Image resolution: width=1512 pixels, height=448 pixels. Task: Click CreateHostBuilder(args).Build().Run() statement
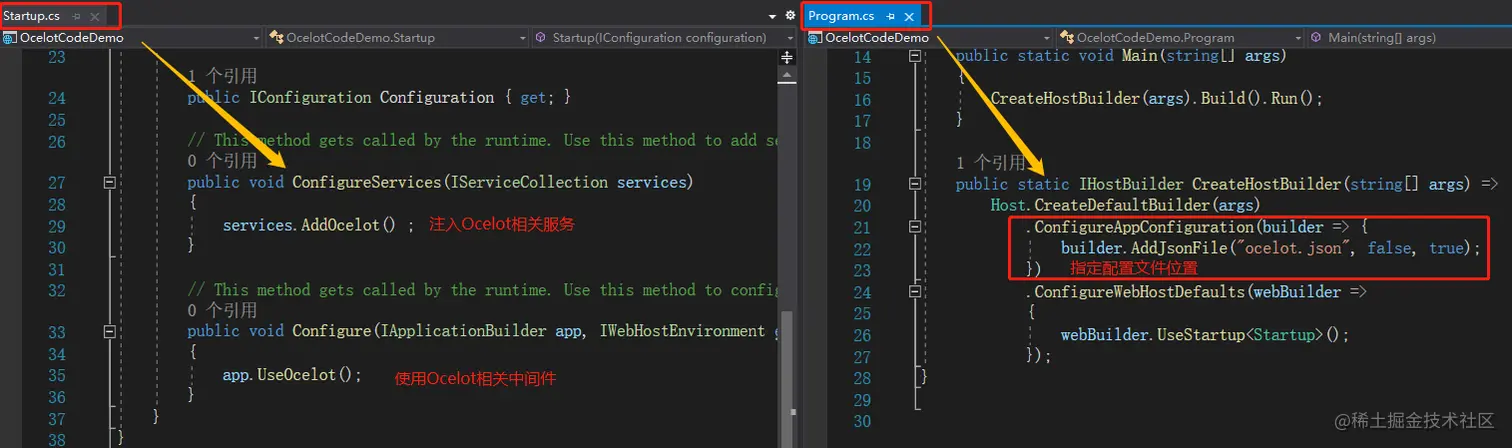point(1157,99)
